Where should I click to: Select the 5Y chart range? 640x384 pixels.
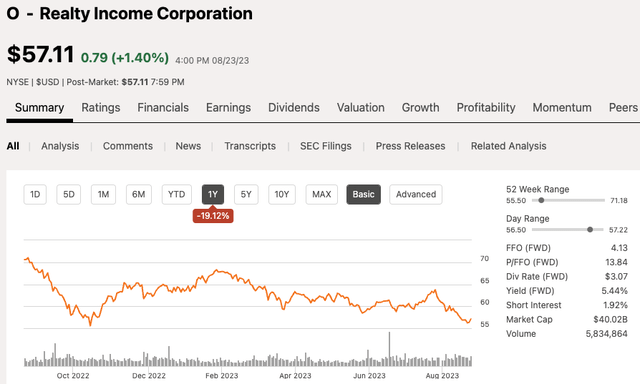pos(246,195)
